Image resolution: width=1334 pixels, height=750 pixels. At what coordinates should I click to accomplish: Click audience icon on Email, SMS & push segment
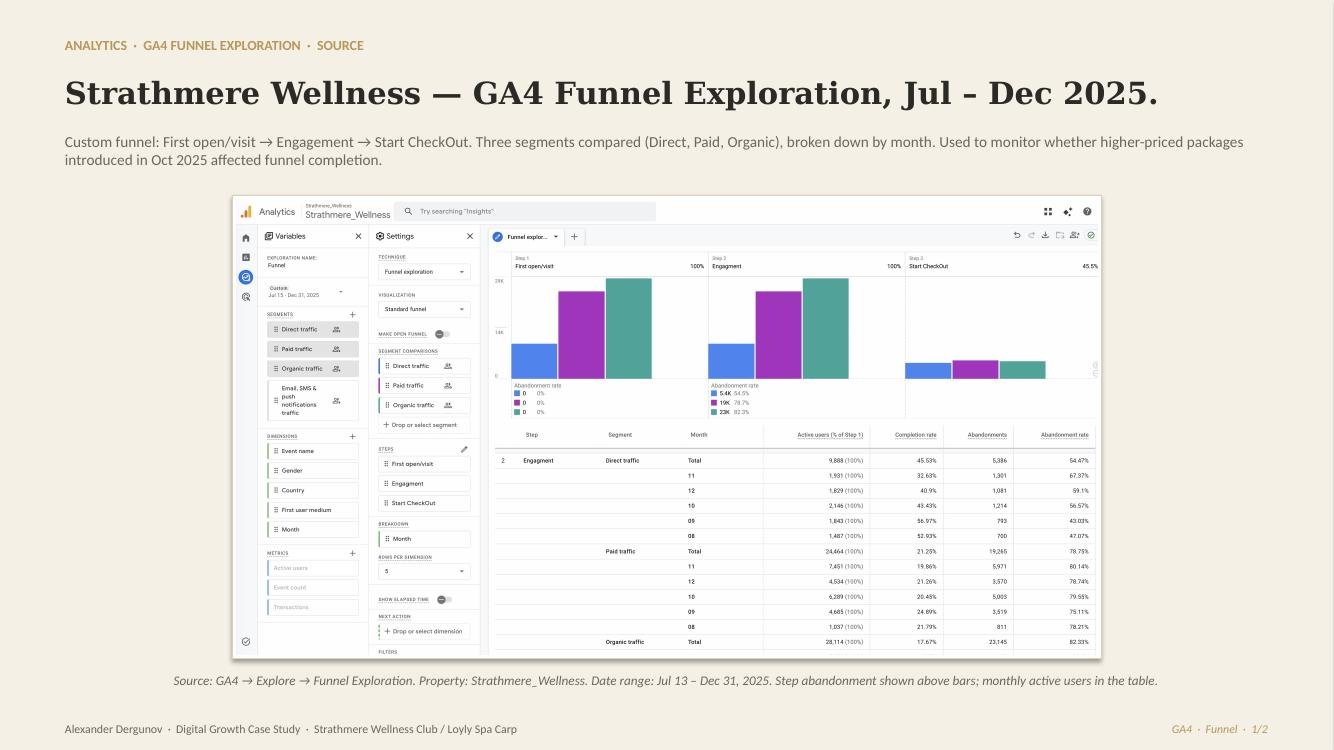[337, 401]
